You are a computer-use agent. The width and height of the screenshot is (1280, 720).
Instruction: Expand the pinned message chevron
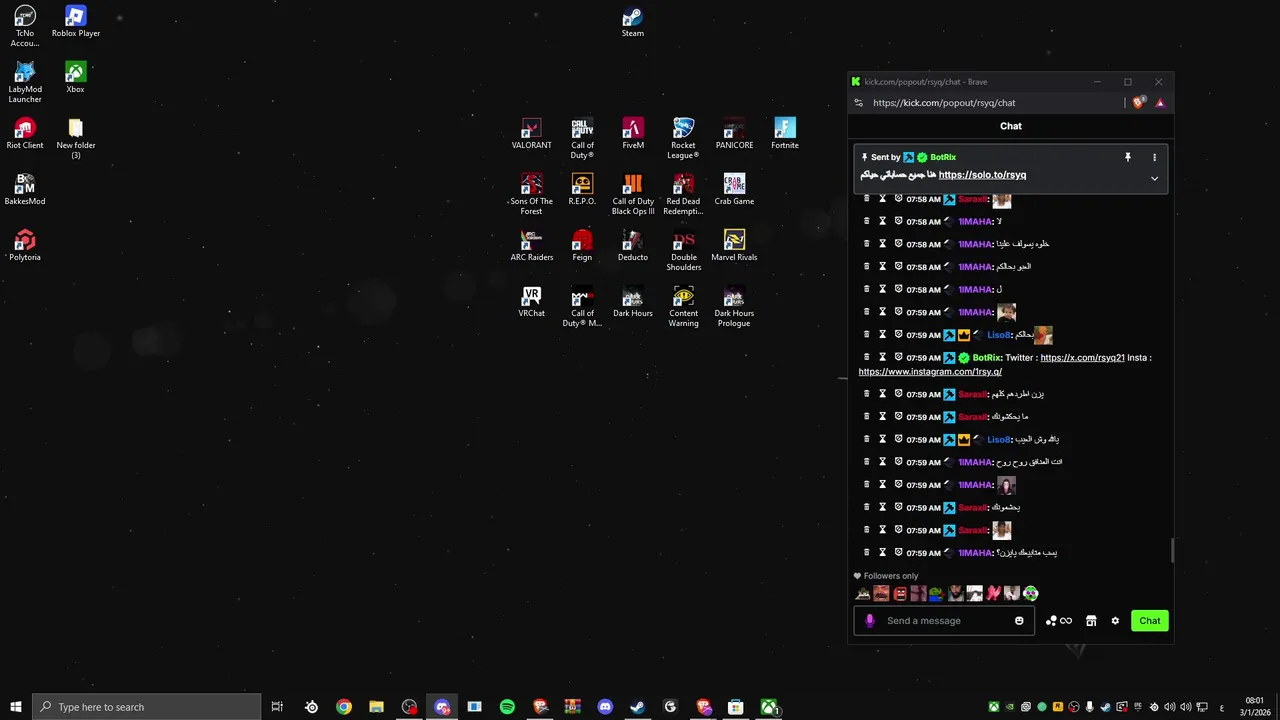[1154, 179]
